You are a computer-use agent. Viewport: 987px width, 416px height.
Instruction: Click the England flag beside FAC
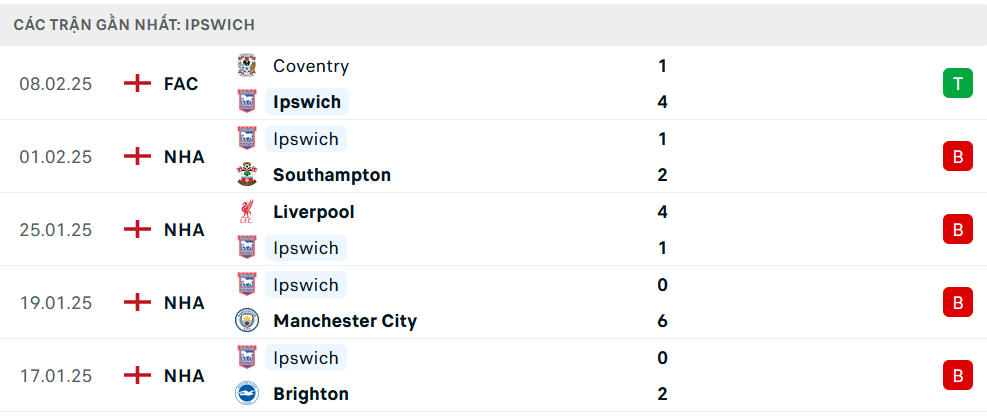click(x=137, y=84)
